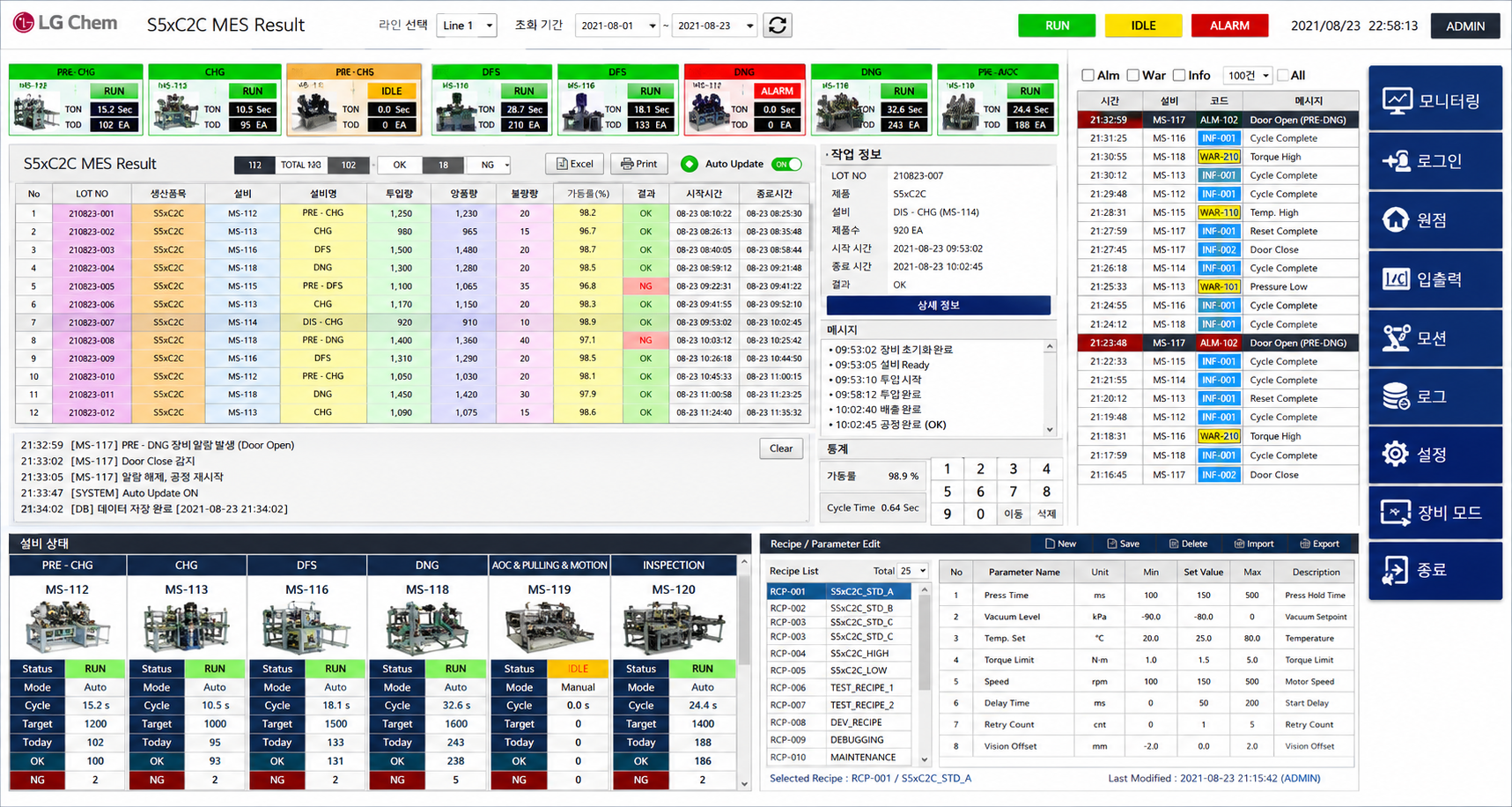This screenshot has height=807, width=1512.
Task: Select the 21:32:59 Door Open alarm row
Action: click(x=1218, y=120)
